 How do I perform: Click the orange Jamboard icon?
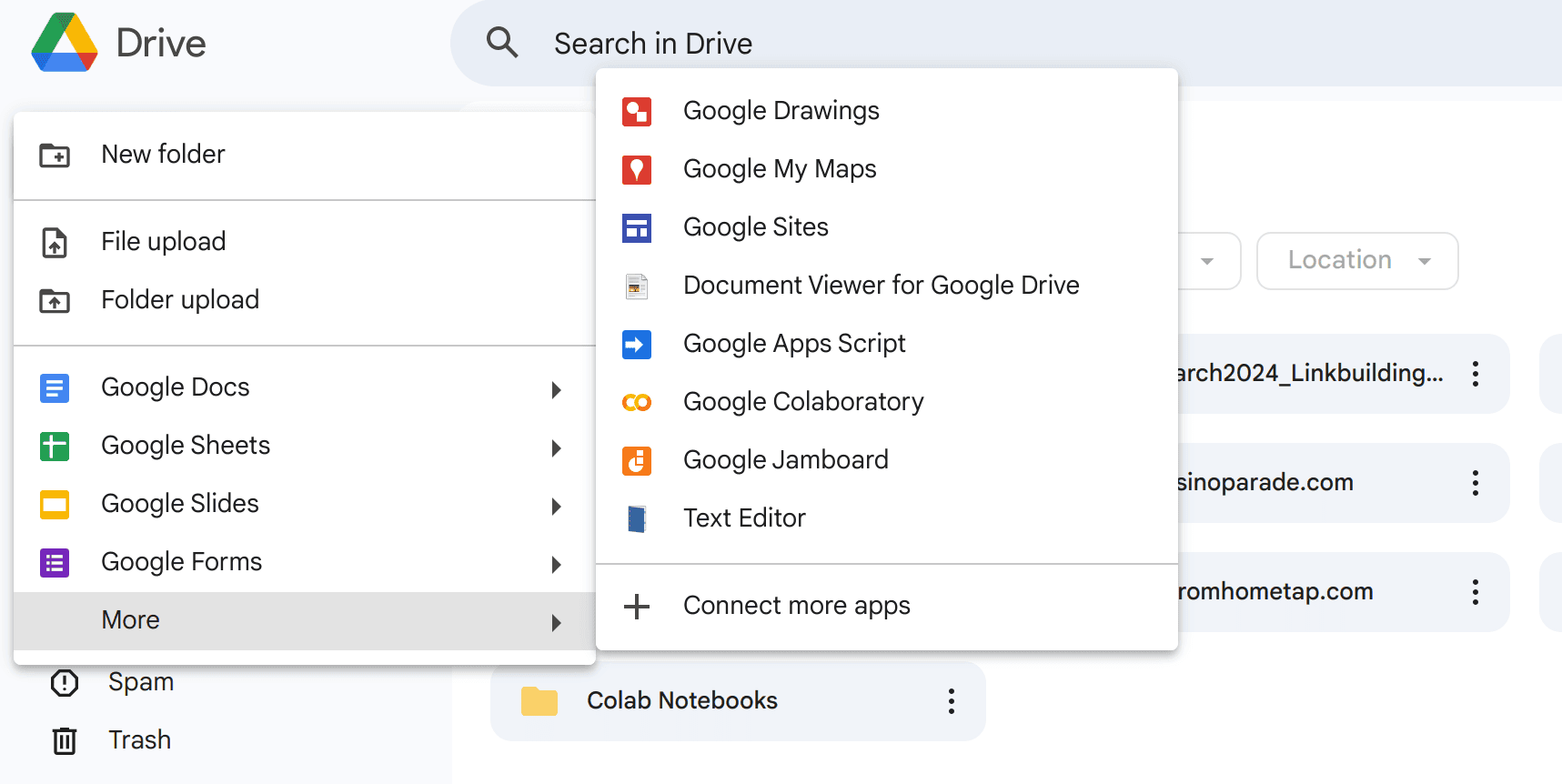click(637, 461)
